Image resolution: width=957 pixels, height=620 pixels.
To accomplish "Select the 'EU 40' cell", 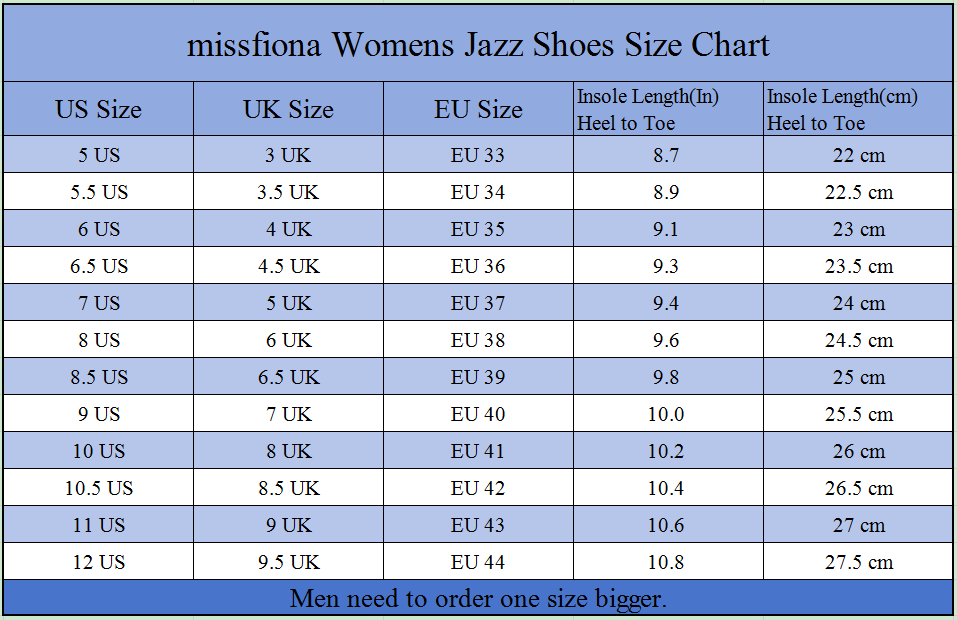I will pos(478,414).
